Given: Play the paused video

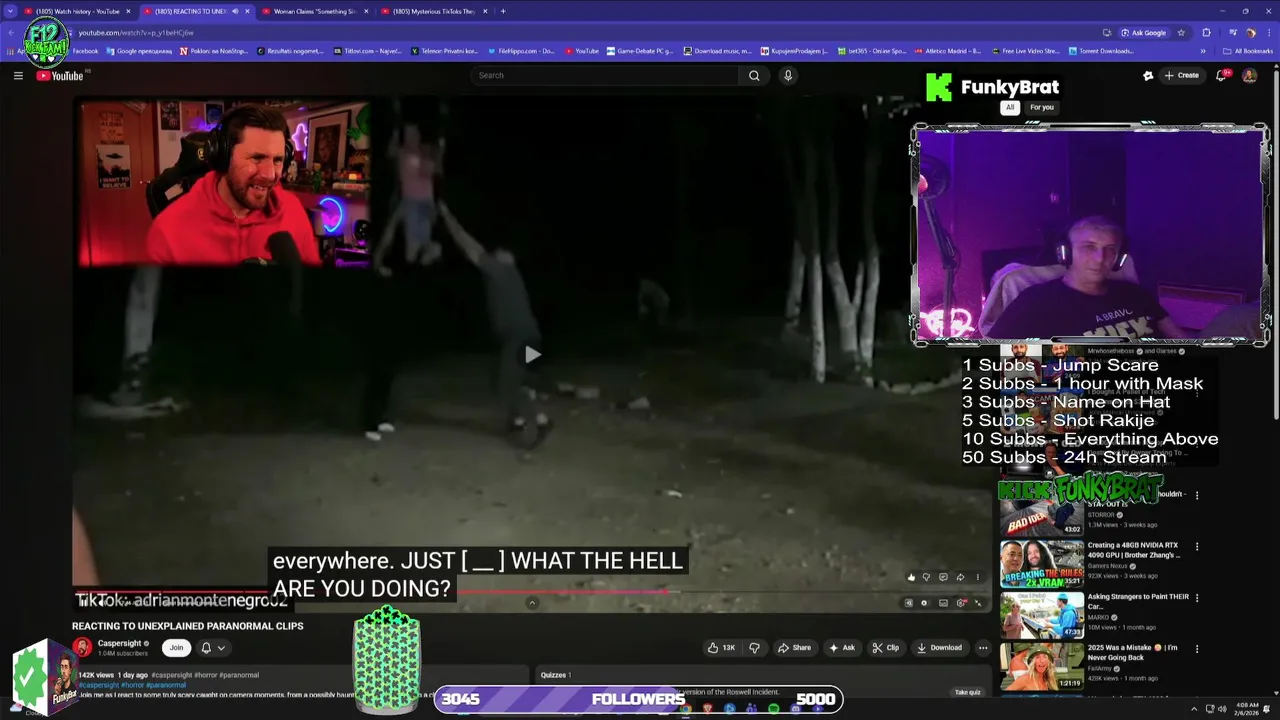Looking at the screenshot, I should (532, 354).
